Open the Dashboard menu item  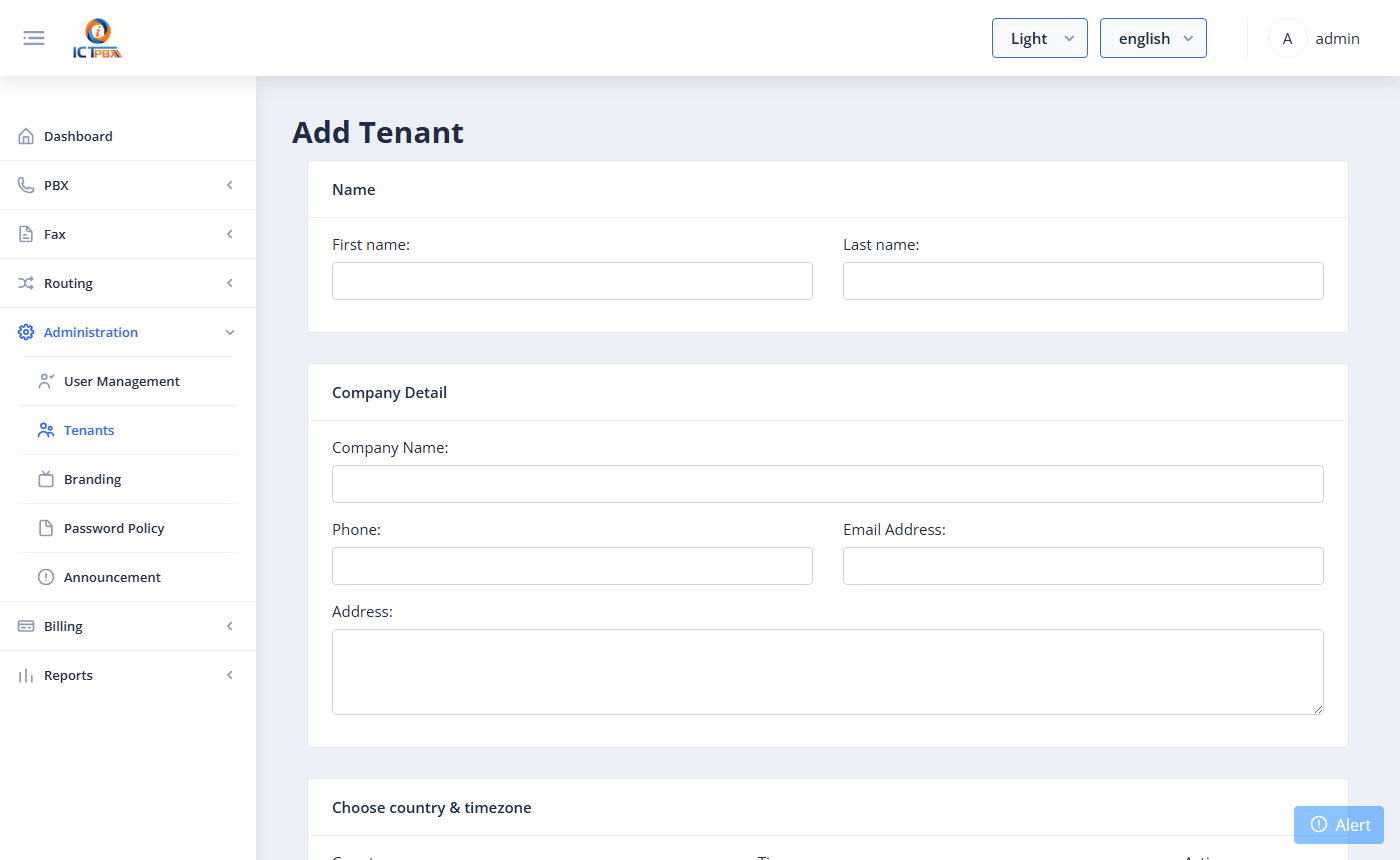[128, 136]
